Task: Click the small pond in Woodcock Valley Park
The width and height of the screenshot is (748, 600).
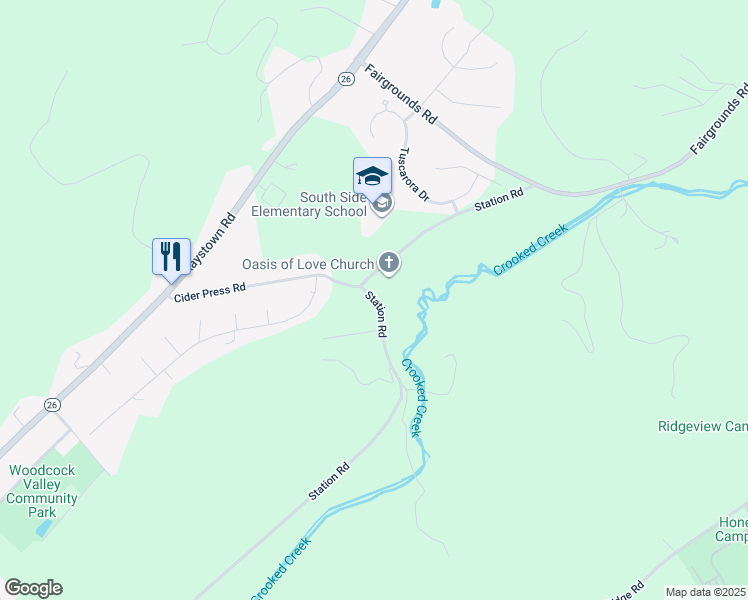Action: 44,528
